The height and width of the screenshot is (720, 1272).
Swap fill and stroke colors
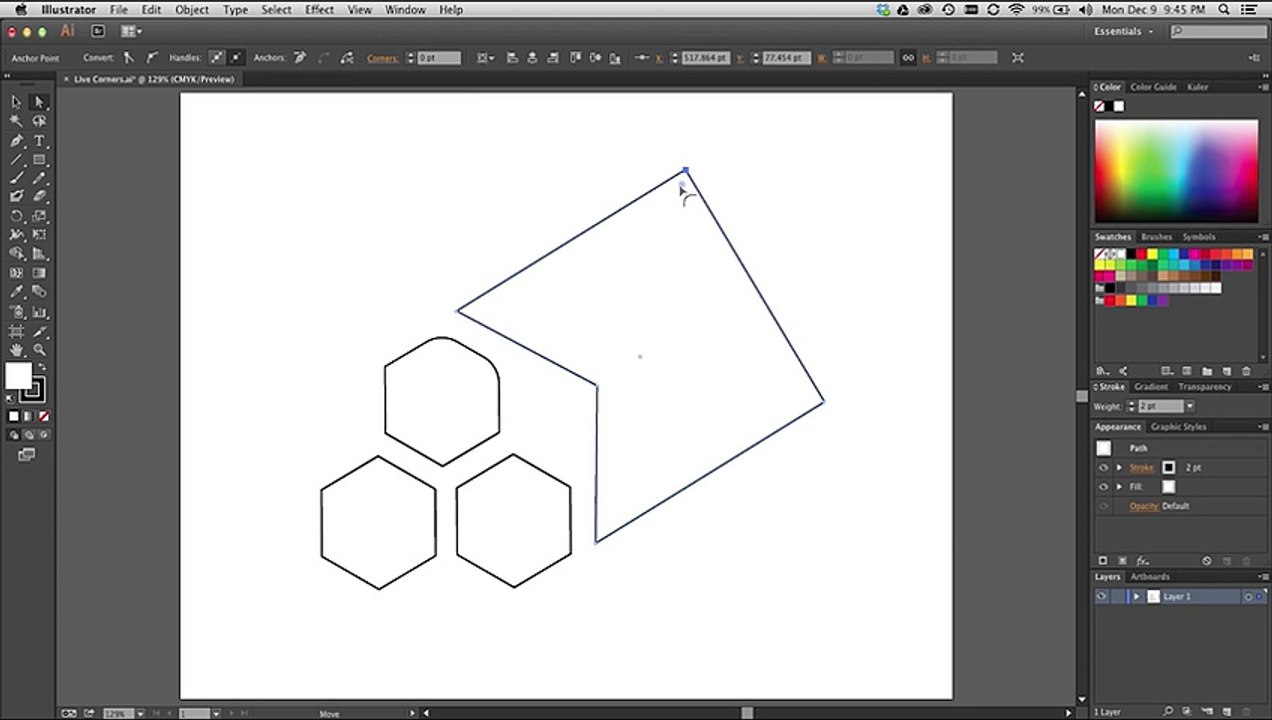coord(42,367)
